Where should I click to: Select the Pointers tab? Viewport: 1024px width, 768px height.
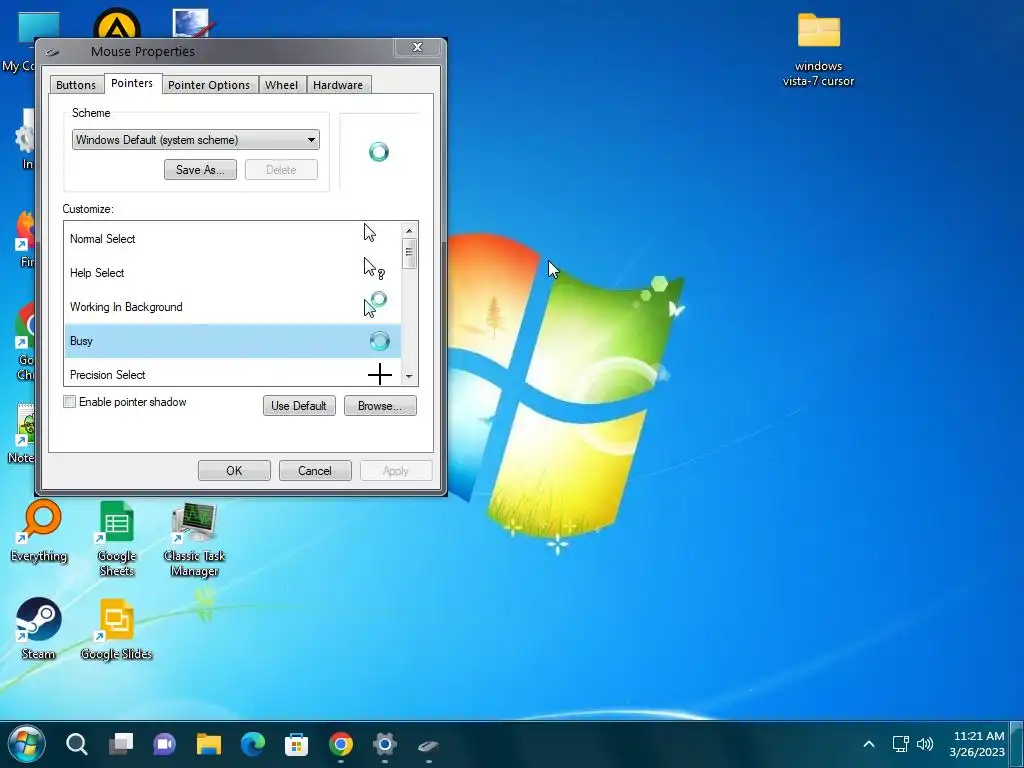click(x=132, y=84)
